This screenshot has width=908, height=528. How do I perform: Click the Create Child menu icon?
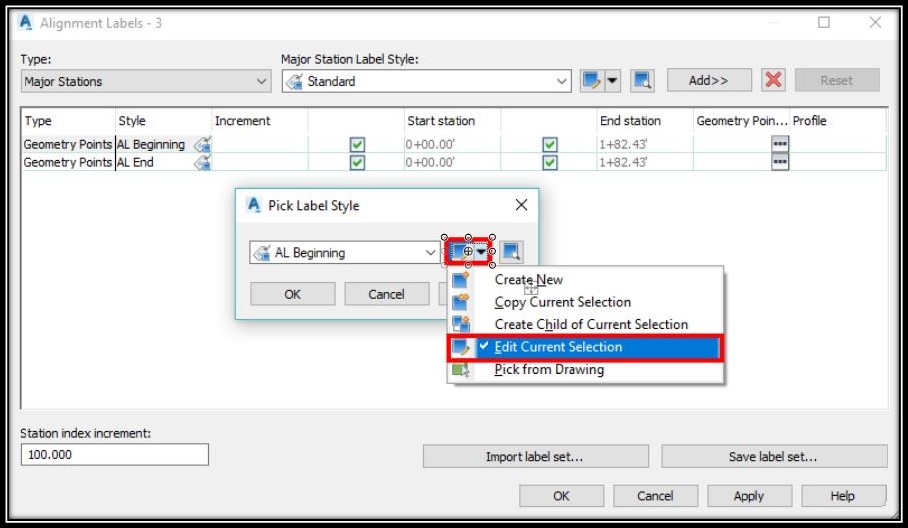point(461,324)
